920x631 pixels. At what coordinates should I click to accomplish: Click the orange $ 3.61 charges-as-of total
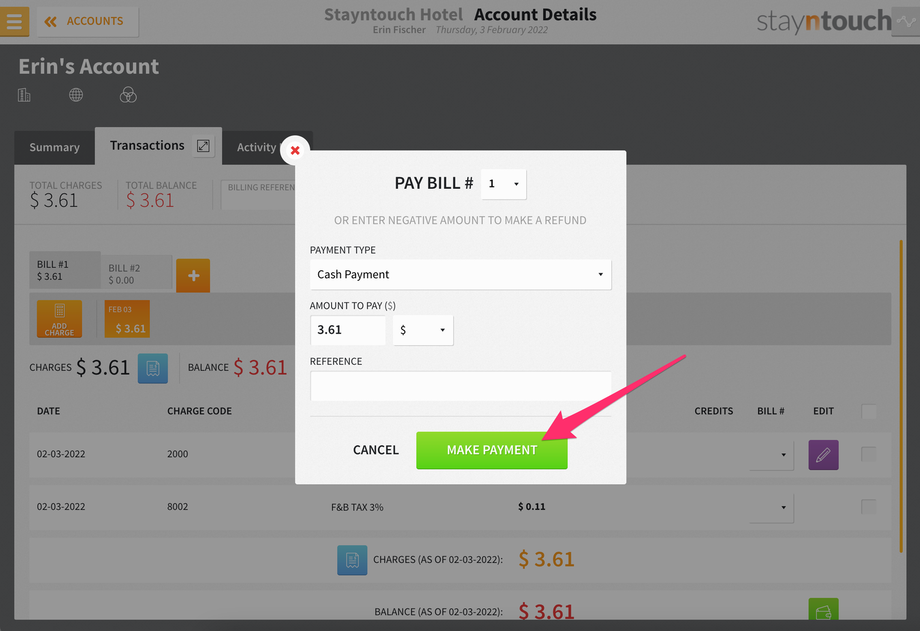(546, 559)
